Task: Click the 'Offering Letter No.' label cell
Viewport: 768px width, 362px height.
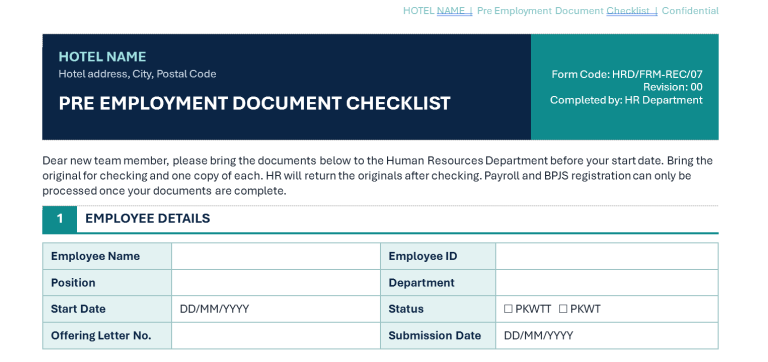Action: [x=107, y=336]
